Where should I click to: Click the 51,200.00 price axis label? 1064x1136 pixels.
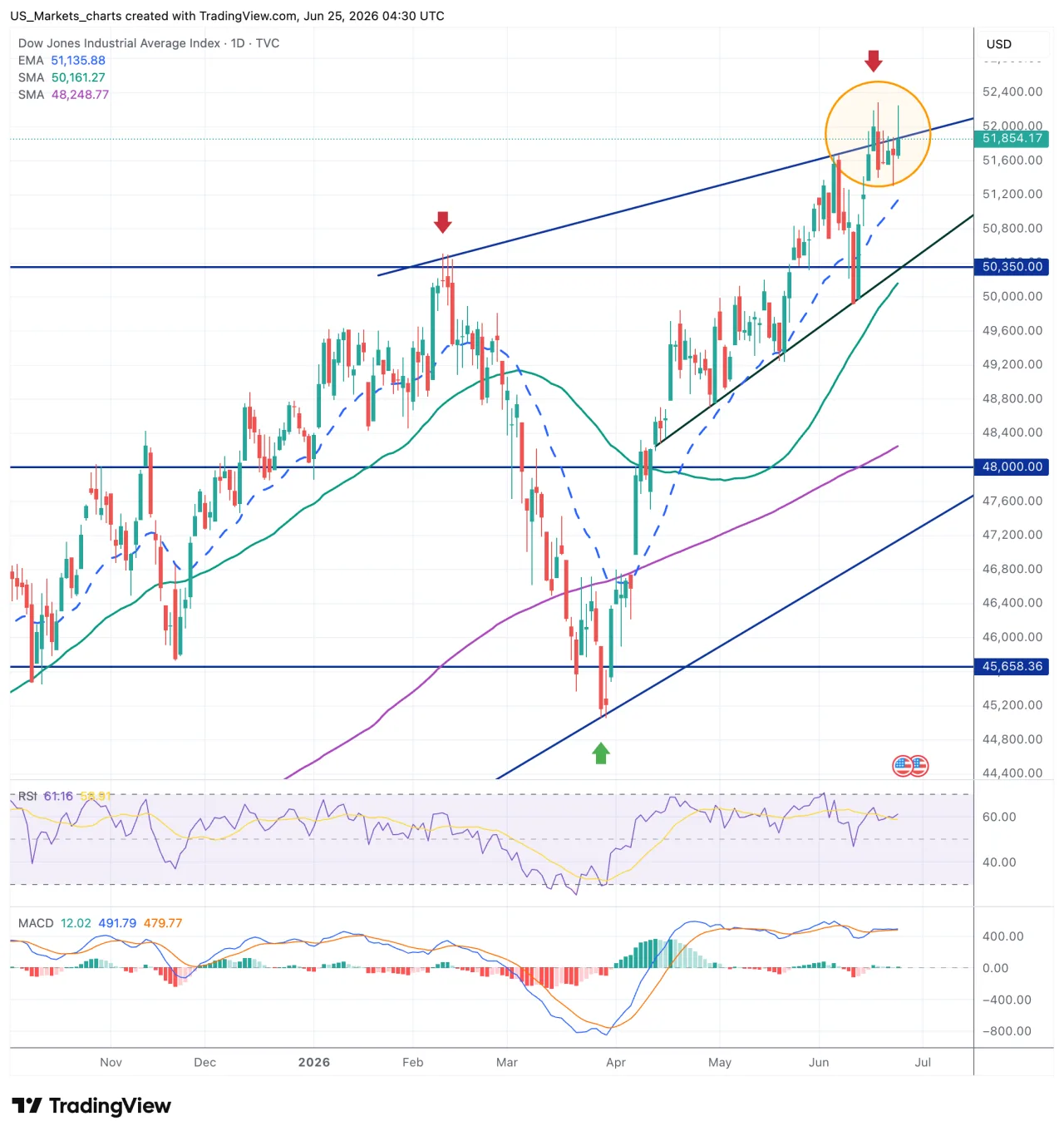tap(1012, 194)
